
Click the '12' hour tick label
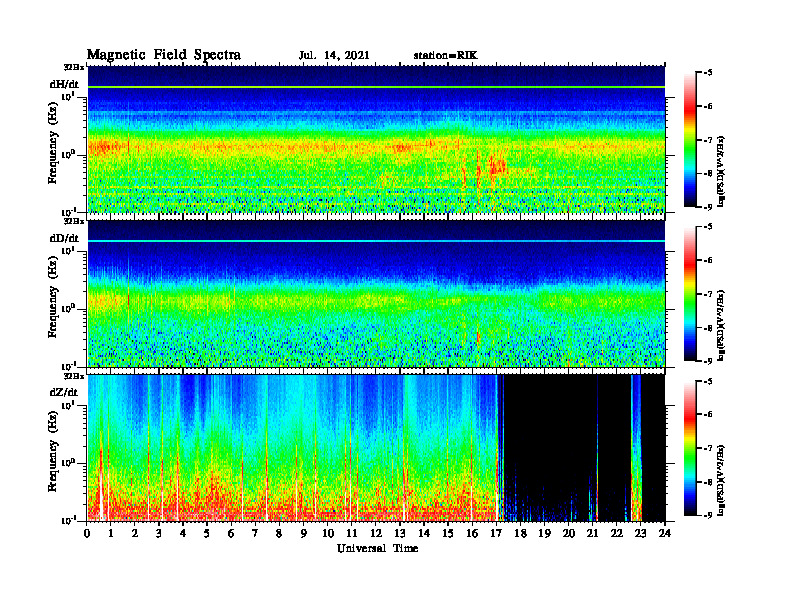pos(376,534)
